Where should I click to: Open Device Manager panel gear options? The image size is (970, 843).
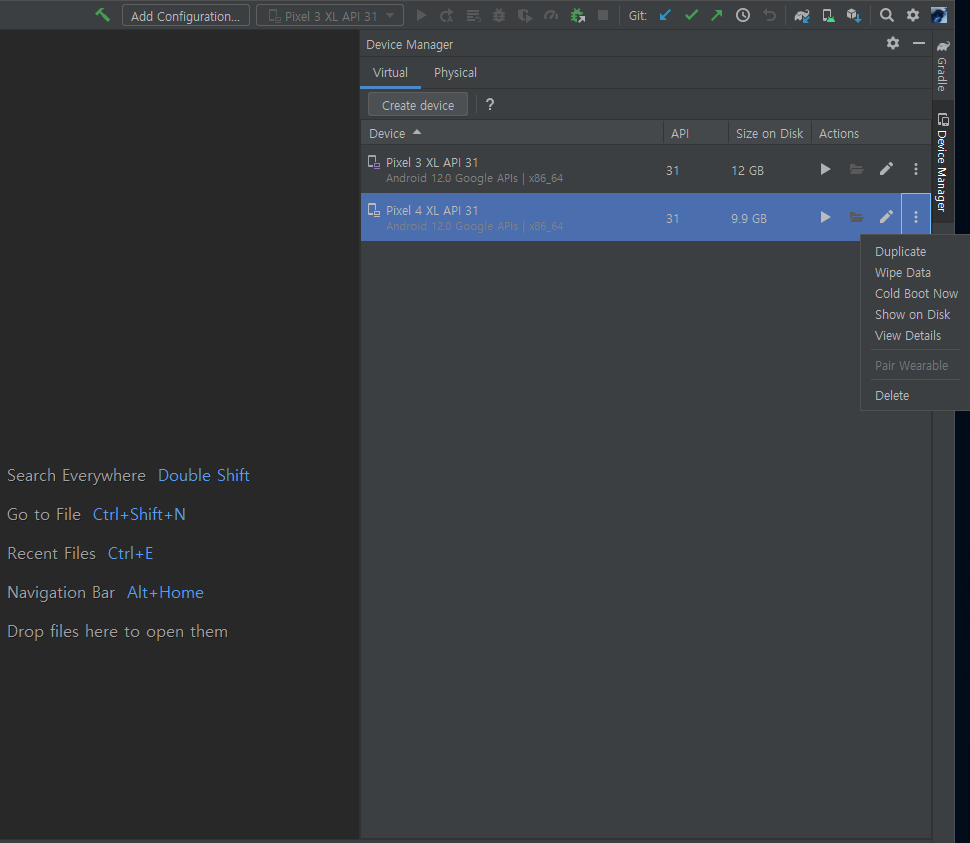(893, 43)
